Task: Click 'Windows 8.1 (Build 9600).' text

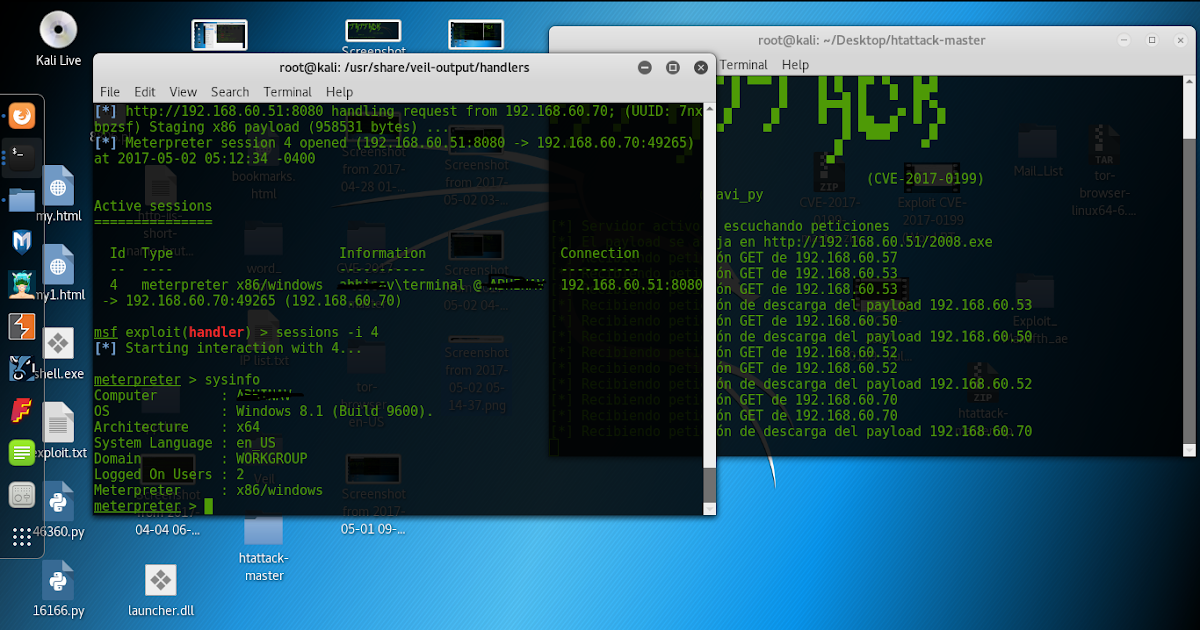Action: coord(334,411)
